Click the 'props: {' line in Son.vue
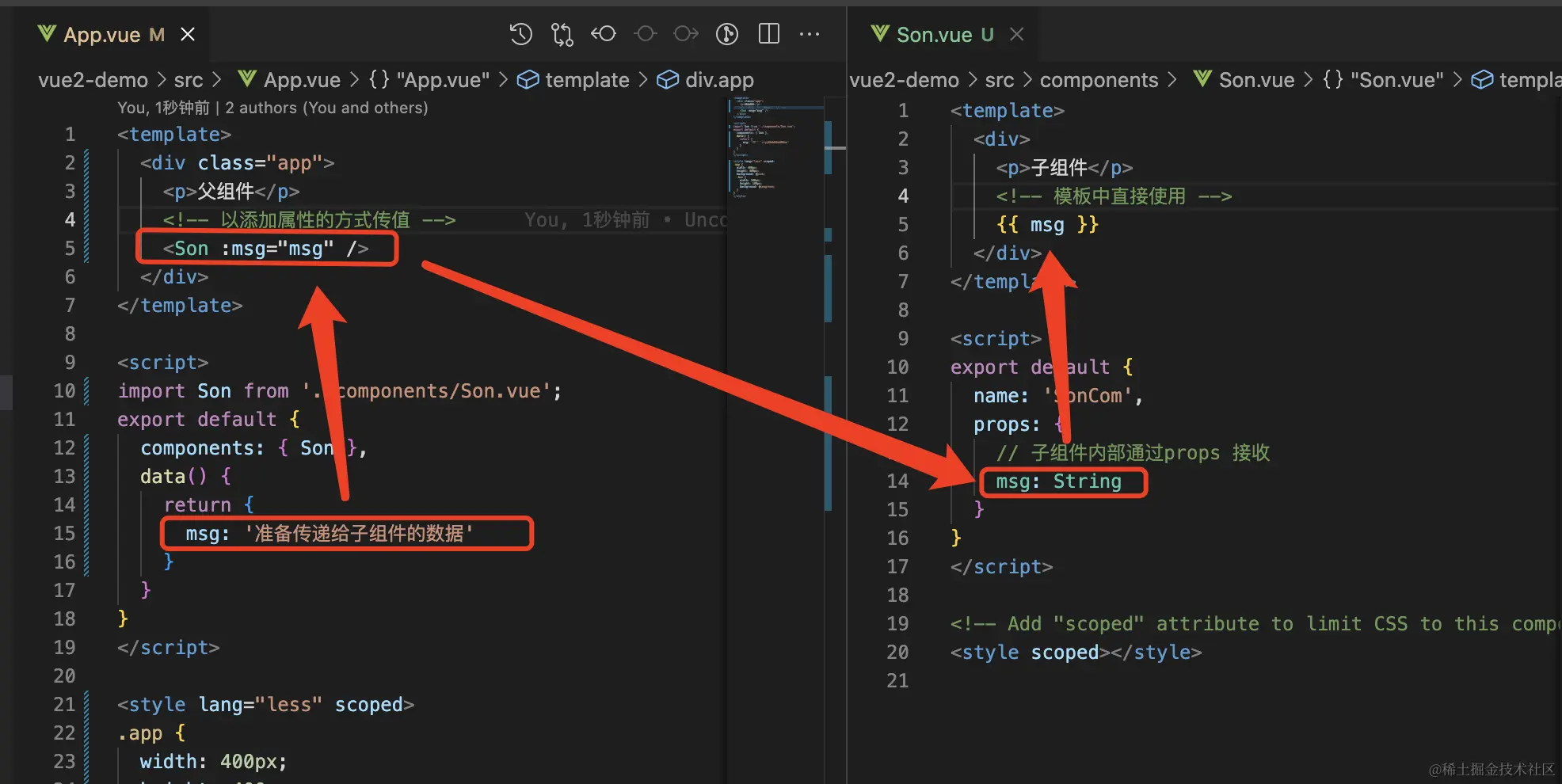 coord(1019,424)
